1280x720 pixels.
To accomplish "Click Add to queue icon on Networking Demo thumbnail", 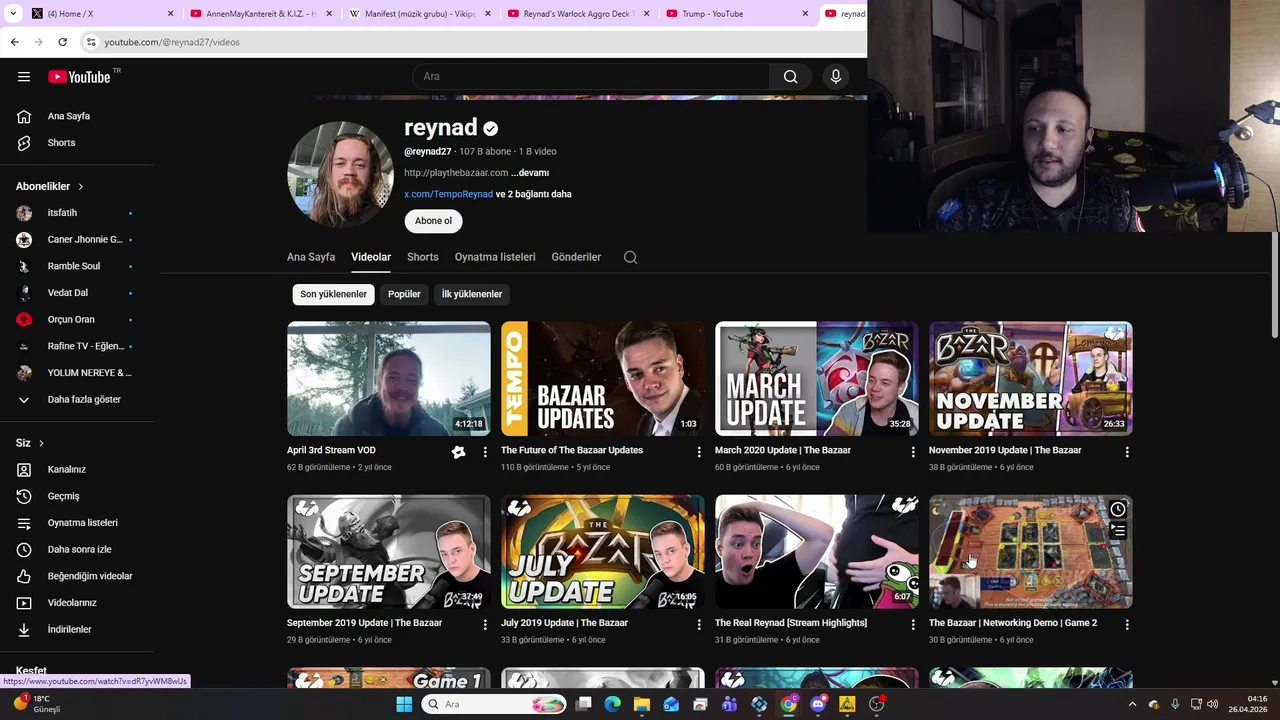I will [1118, 531].
